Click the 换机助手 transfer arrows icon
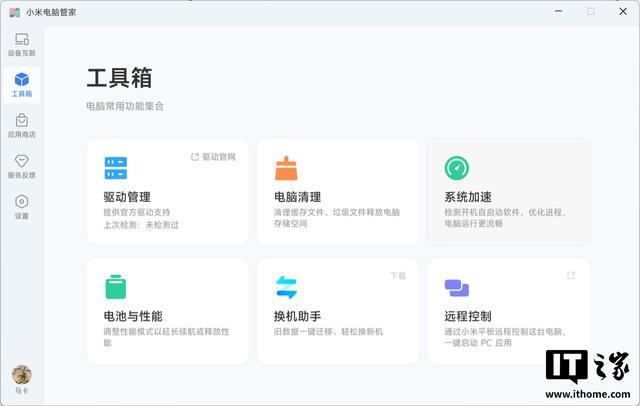640x406 pixels. (286, 287)
